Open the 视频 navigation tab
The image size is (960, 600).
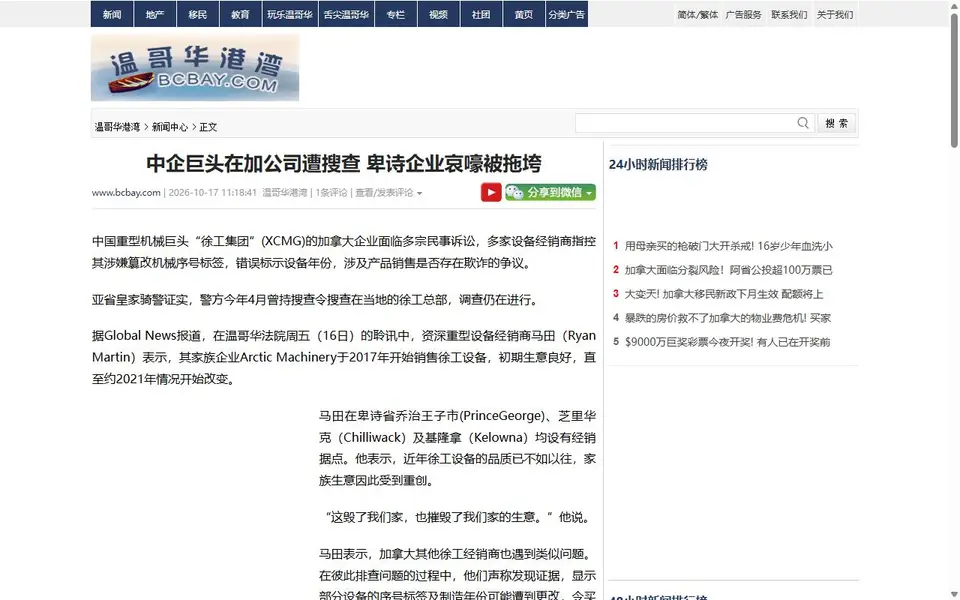coord(439,14)
